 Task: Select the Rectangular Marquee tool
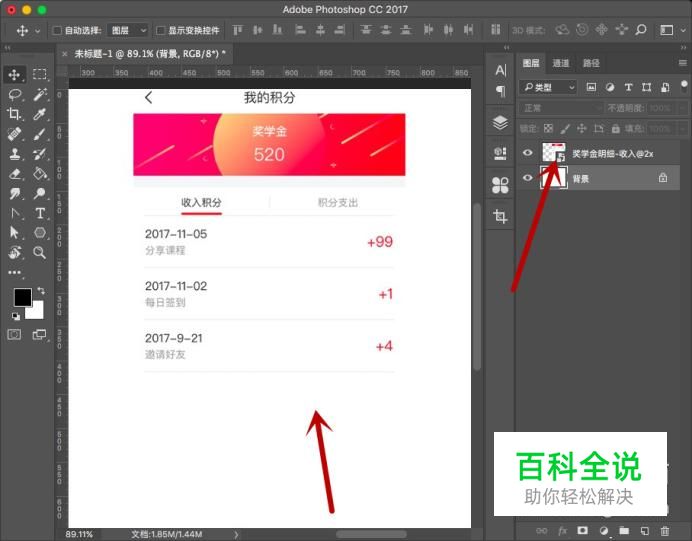(40, 74)
